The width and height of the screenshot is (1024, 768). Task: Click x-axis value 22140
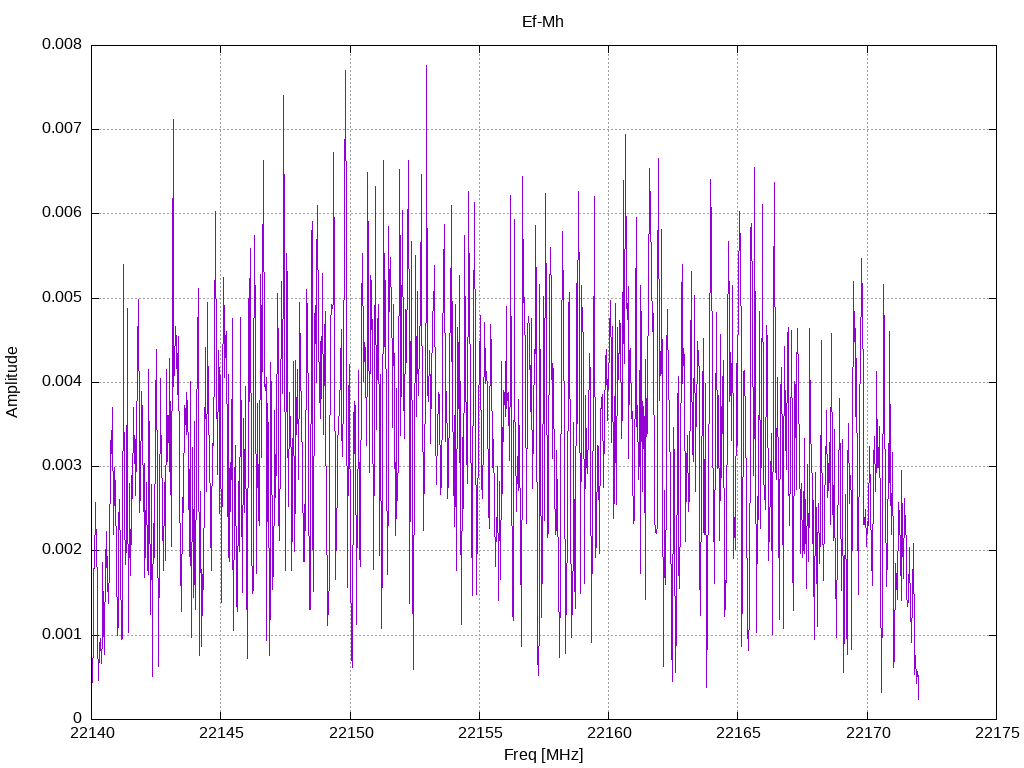92,733
